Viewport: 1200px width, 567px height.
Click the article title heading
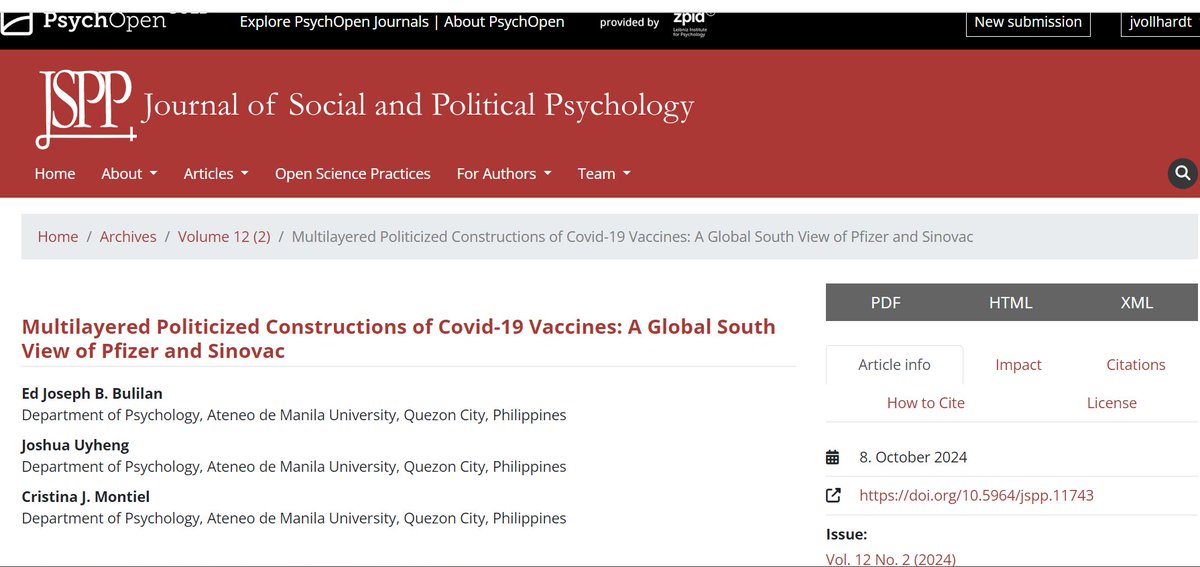[398, 339]
